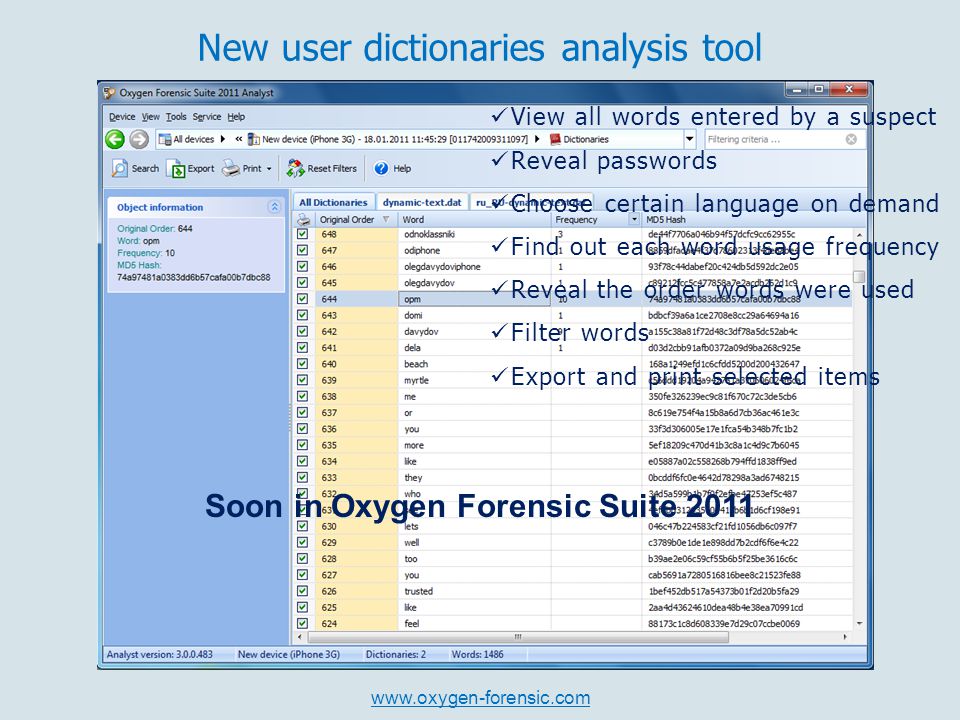Screen dimensions: 960x720
Task: Click the Reset Filters icon
Action: click(295, 168)
